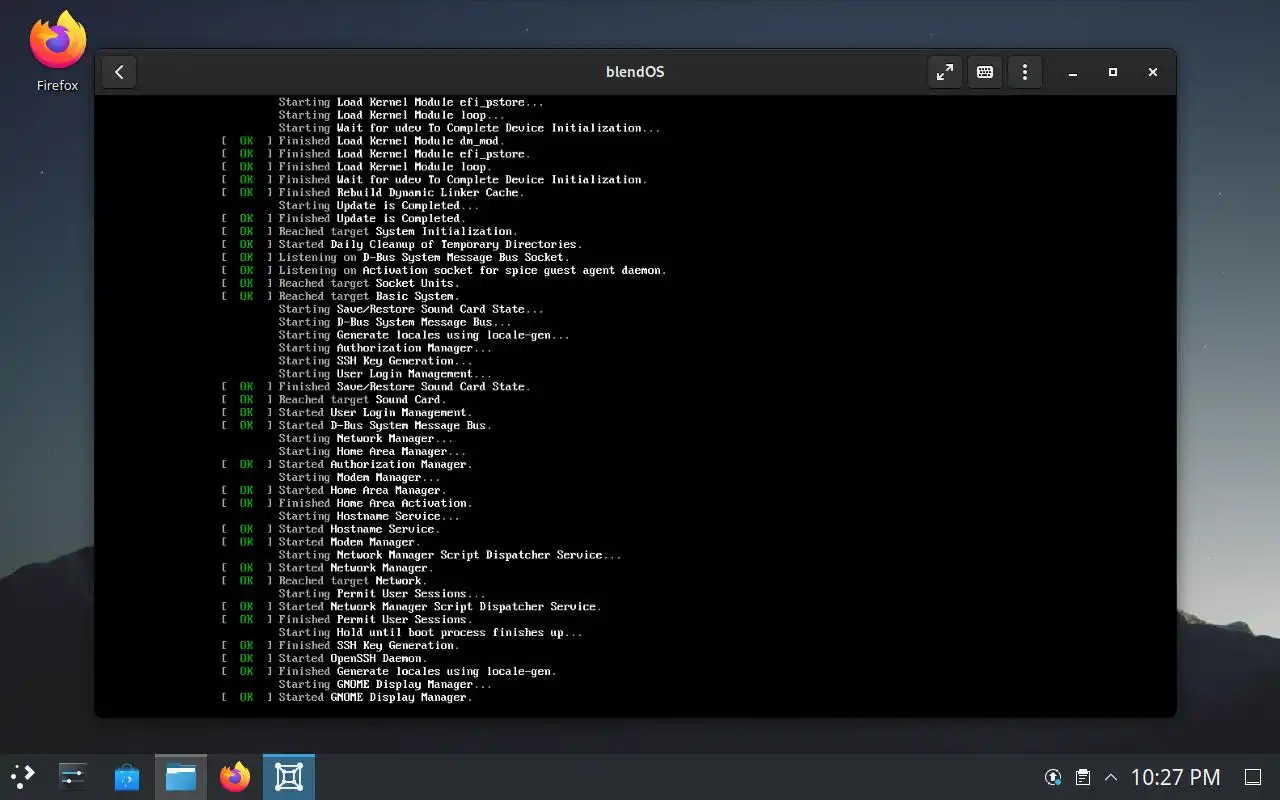Click 'Reached target Network' console line
1280x800 pixels.
point(326,581)
